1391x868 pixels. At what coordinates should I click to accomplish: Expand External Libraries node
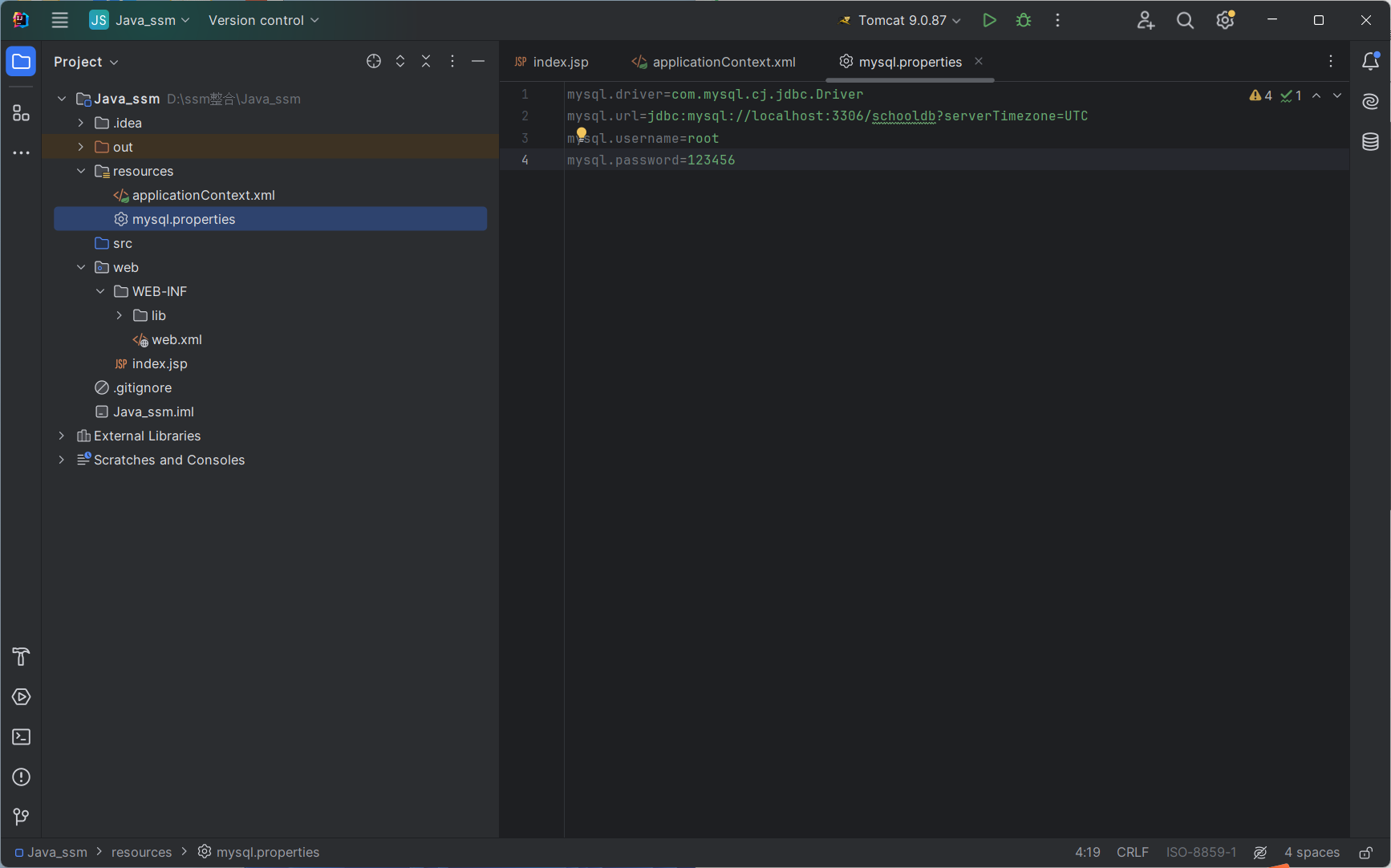click(x=62, y=436)
